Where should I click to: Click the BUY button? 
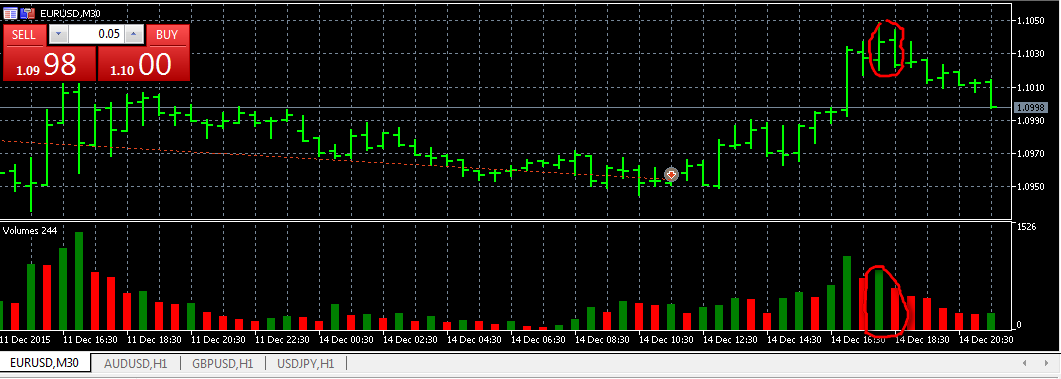tap(167, 35)
